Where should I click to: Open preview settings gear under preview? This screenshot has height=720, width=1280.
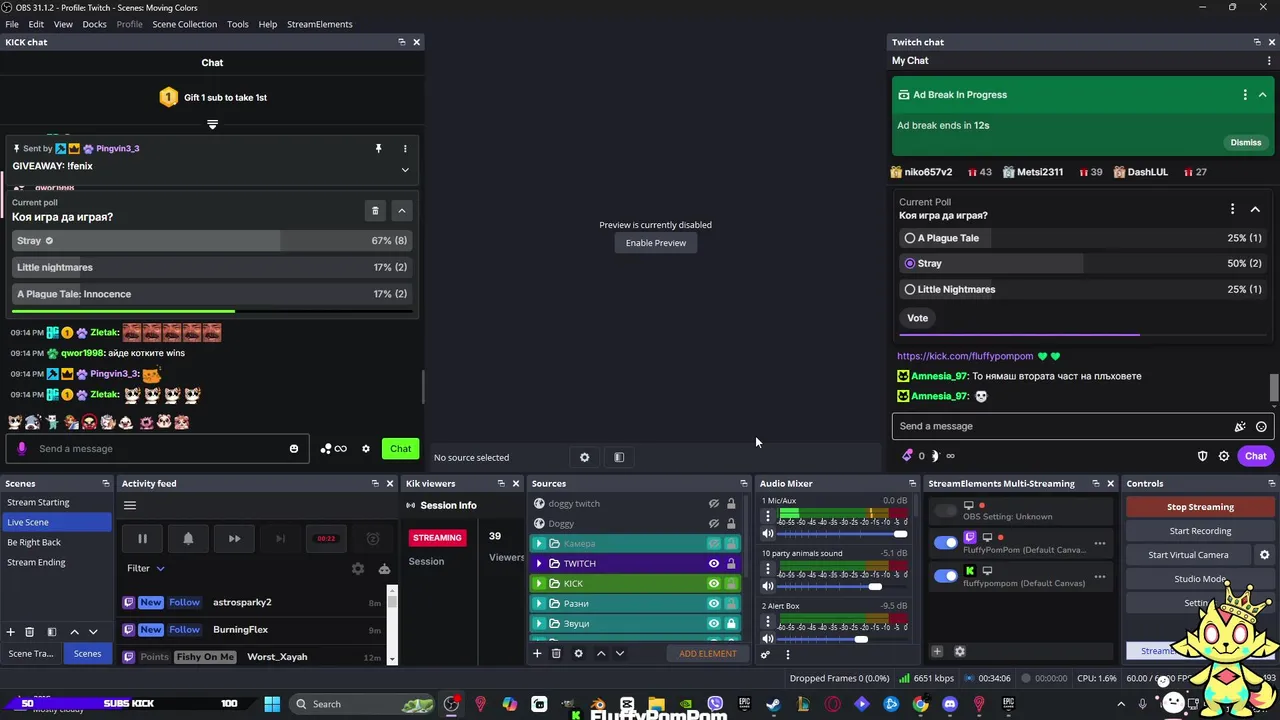(585, 457)
